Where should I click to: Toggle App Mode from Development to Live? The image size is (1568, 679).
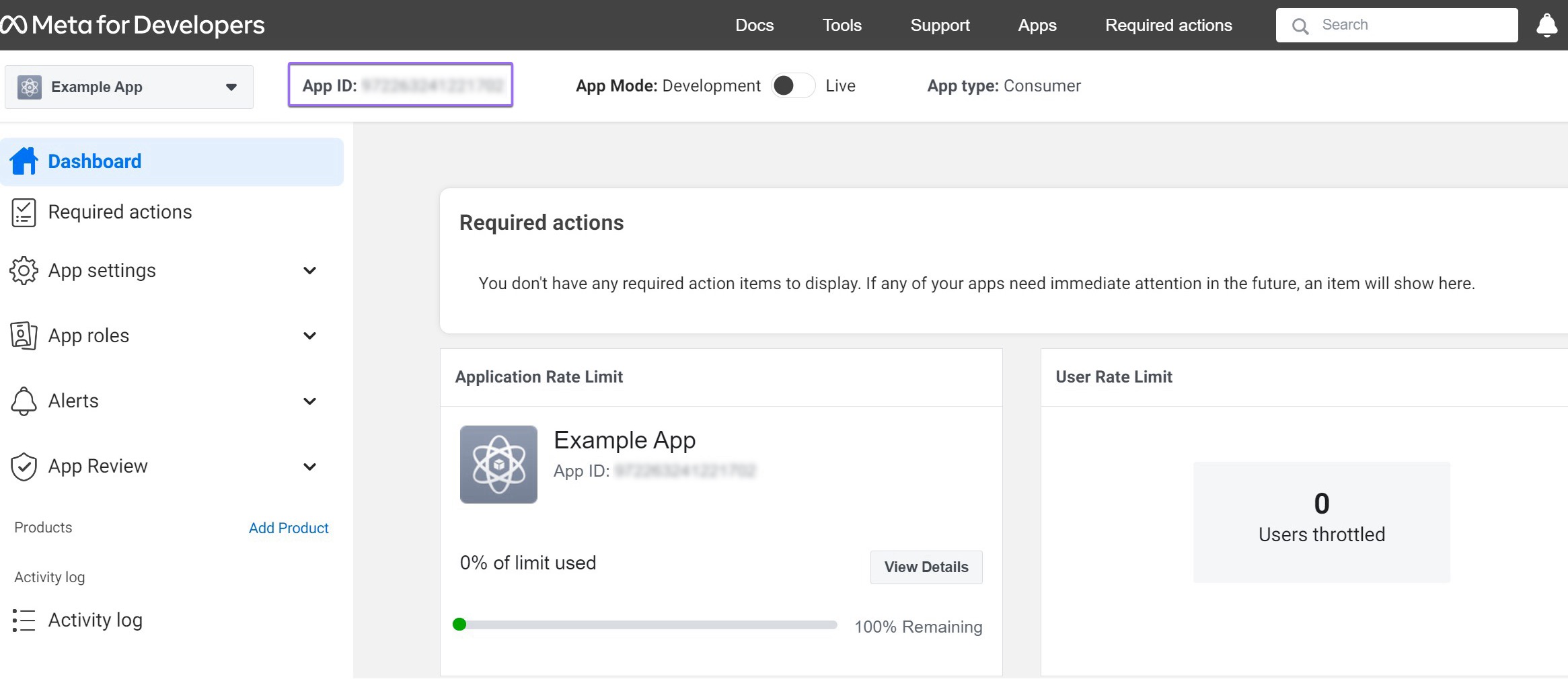(x=792, y=86)
